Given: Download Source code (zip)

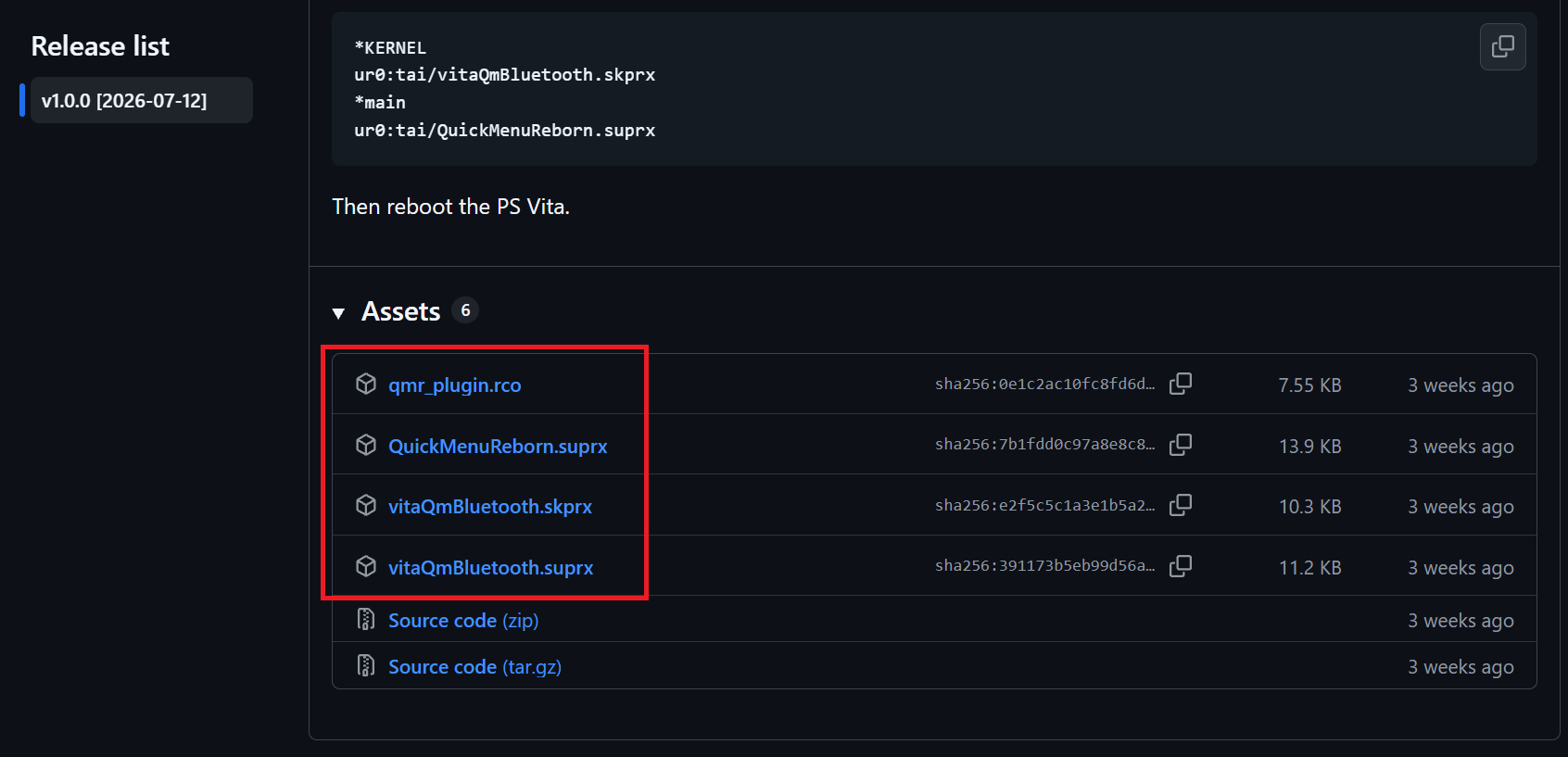Looking at the screenshot, I should (x=463, y=621).
